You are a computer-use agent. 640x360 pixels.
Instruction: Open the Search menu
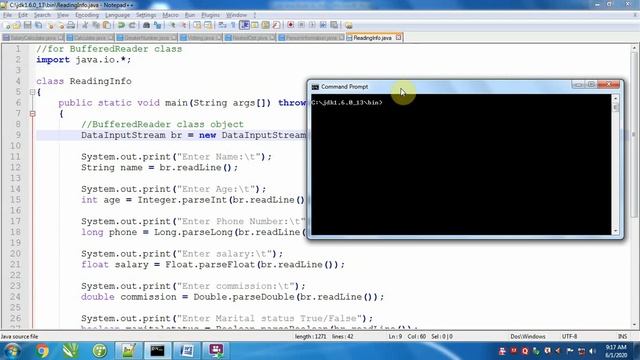tap(42, 15)
